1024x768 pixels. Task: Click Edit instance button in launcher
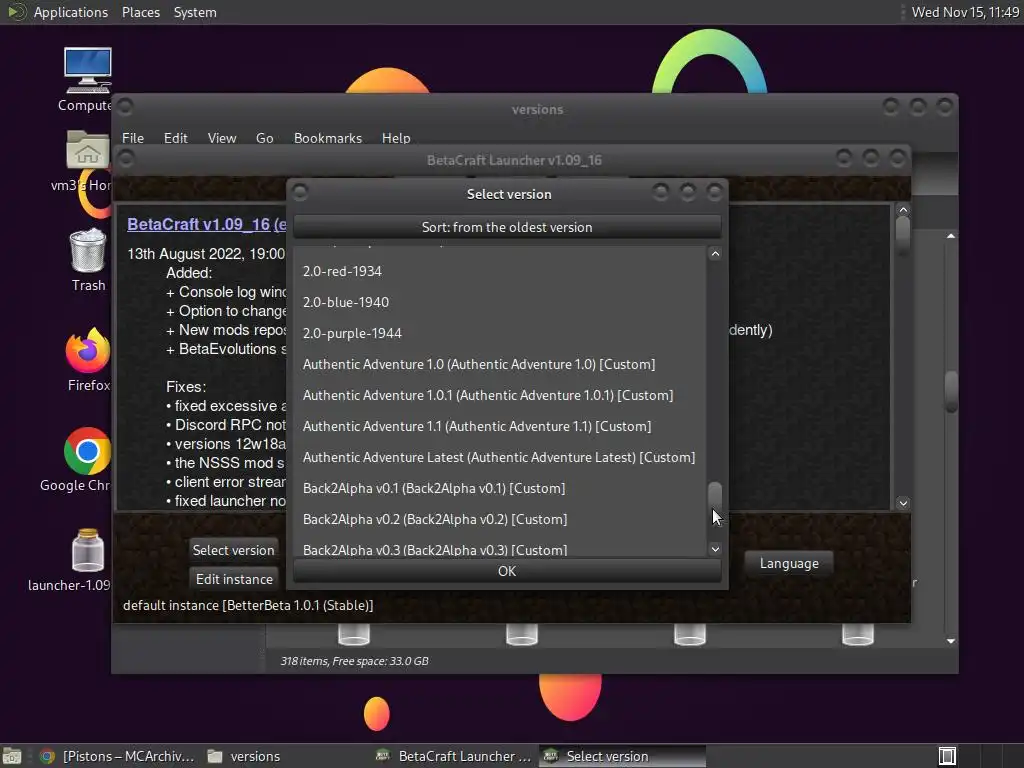(x=234, y=579)
